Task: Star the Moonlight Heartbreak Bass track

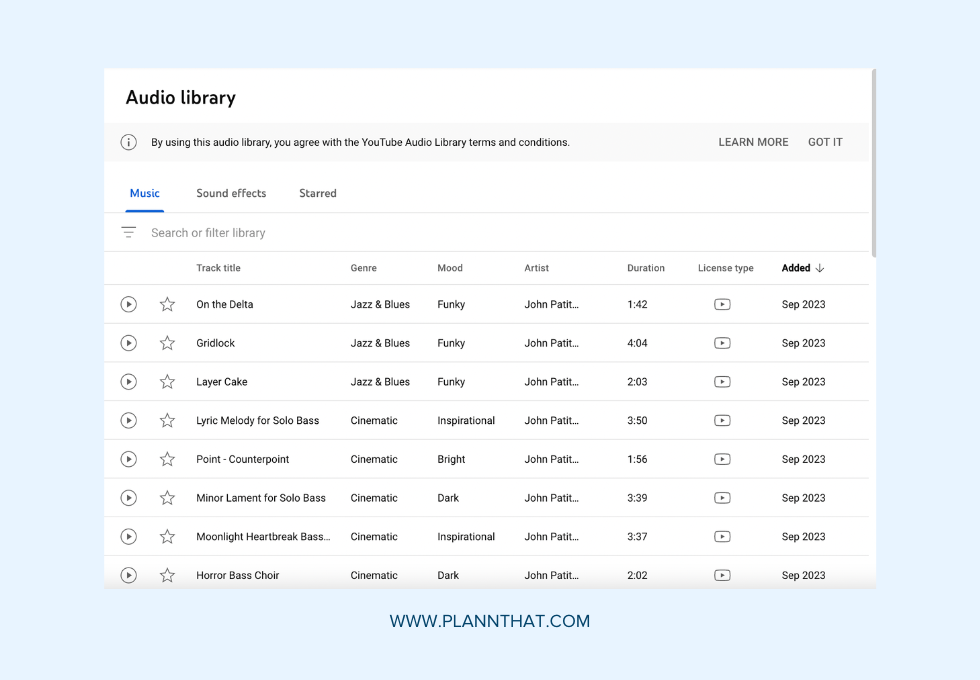Action: (167, 537)
